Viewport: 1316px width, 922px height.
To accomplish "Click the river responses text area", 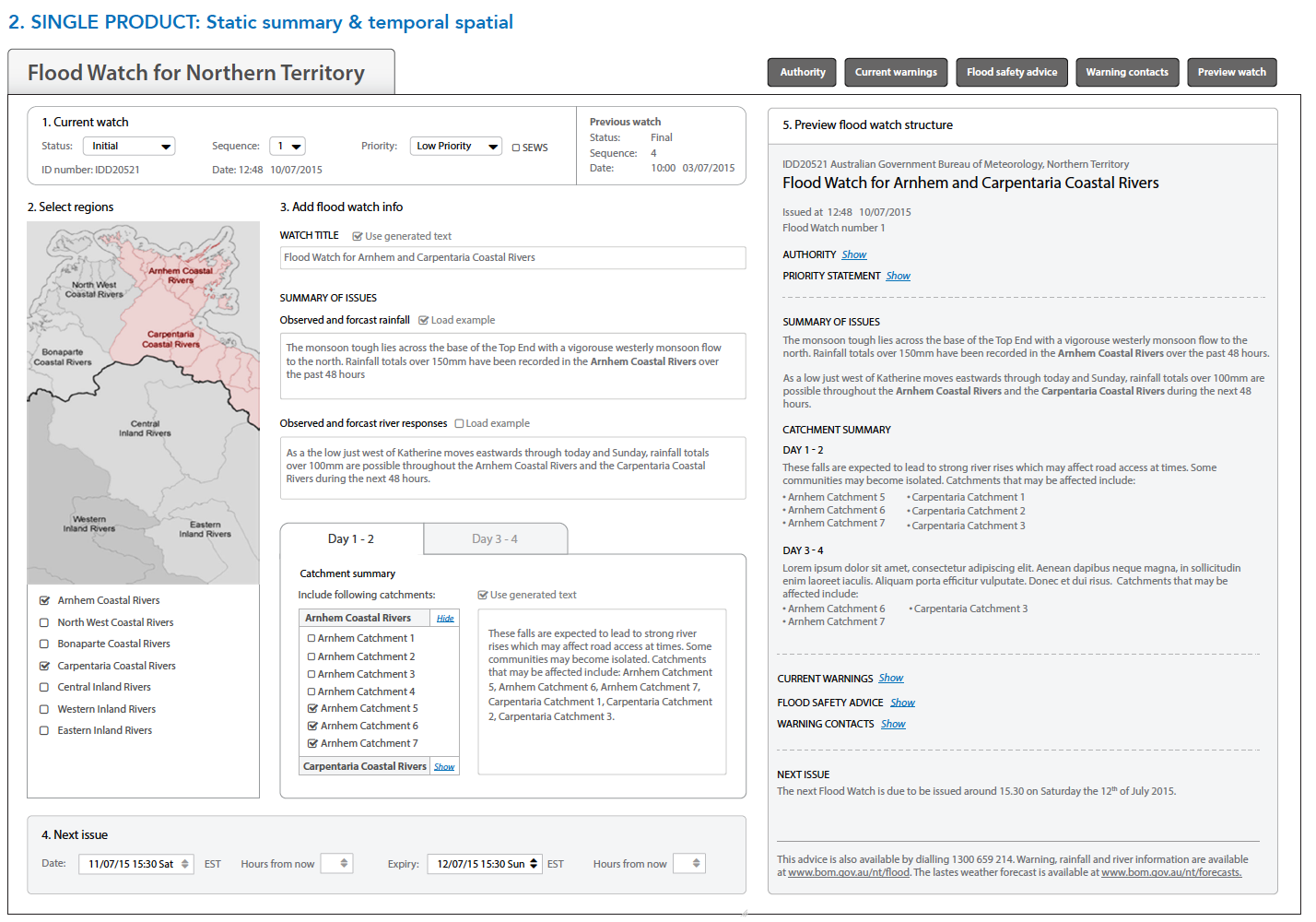I will 512,467.
